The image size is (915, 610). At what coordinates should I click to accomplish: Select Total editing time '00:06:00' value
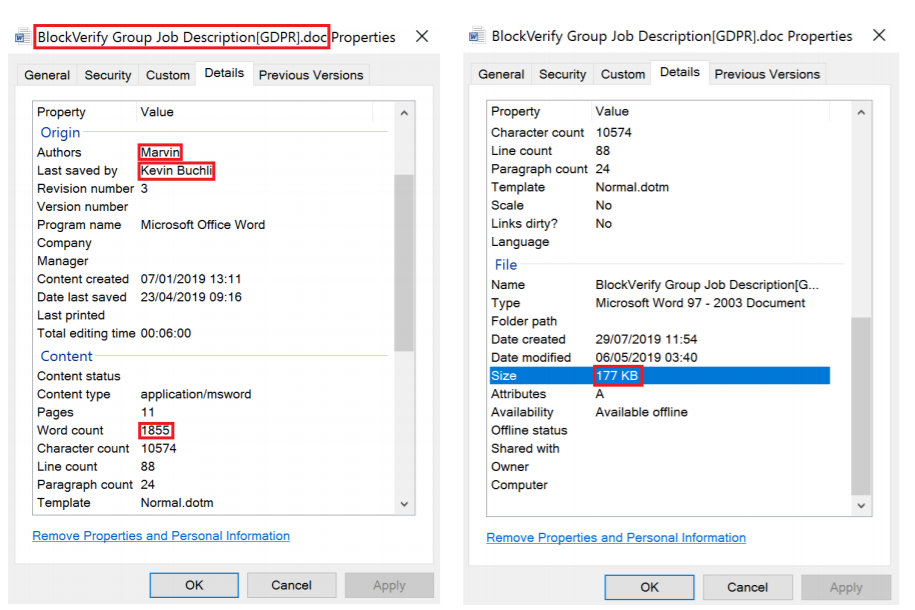click(x=166, y=333)
